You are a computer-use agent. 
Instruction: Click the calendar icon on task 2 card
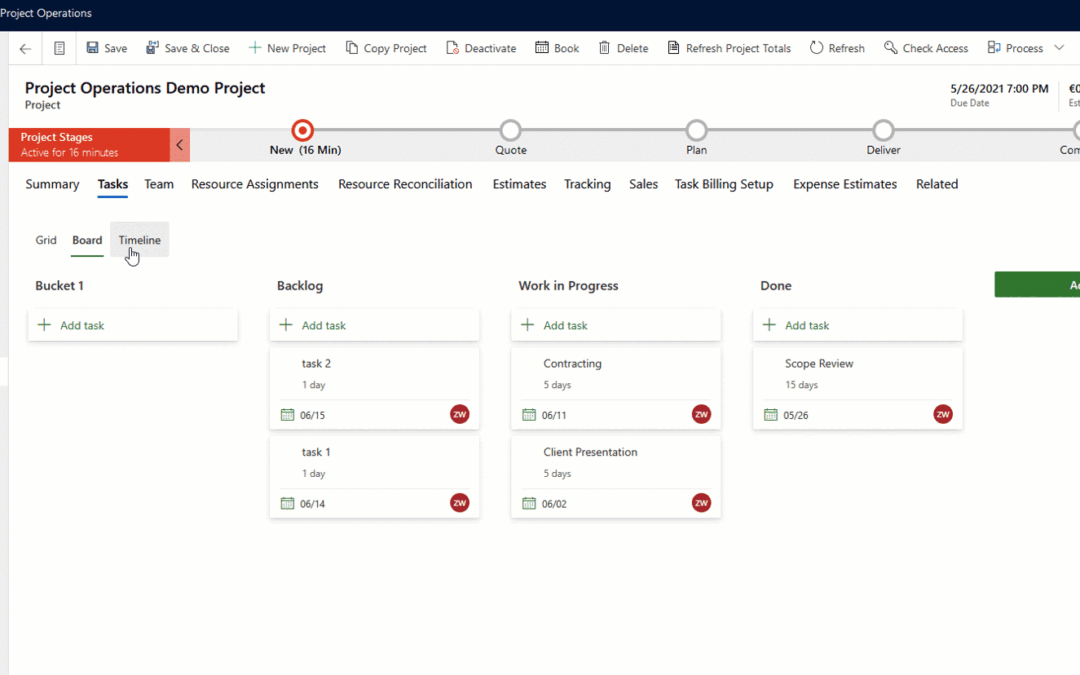tap(287, 415)
